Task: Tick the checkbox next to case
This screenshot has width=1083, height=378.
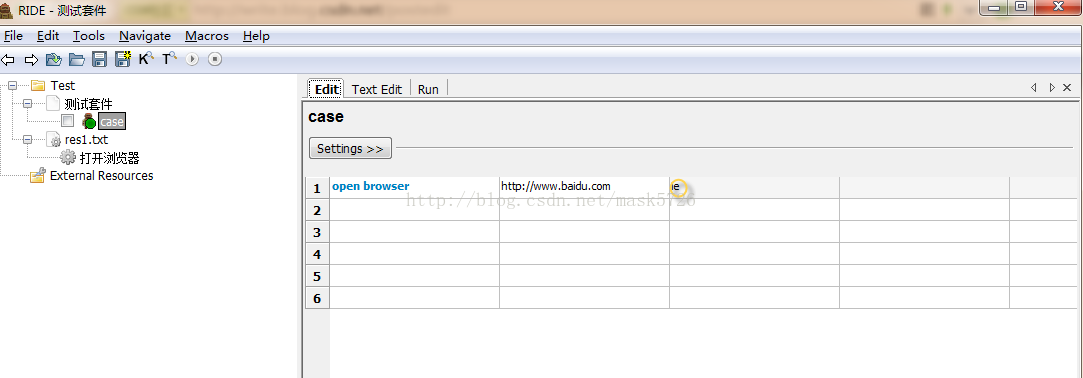Action: pos(68,122)
